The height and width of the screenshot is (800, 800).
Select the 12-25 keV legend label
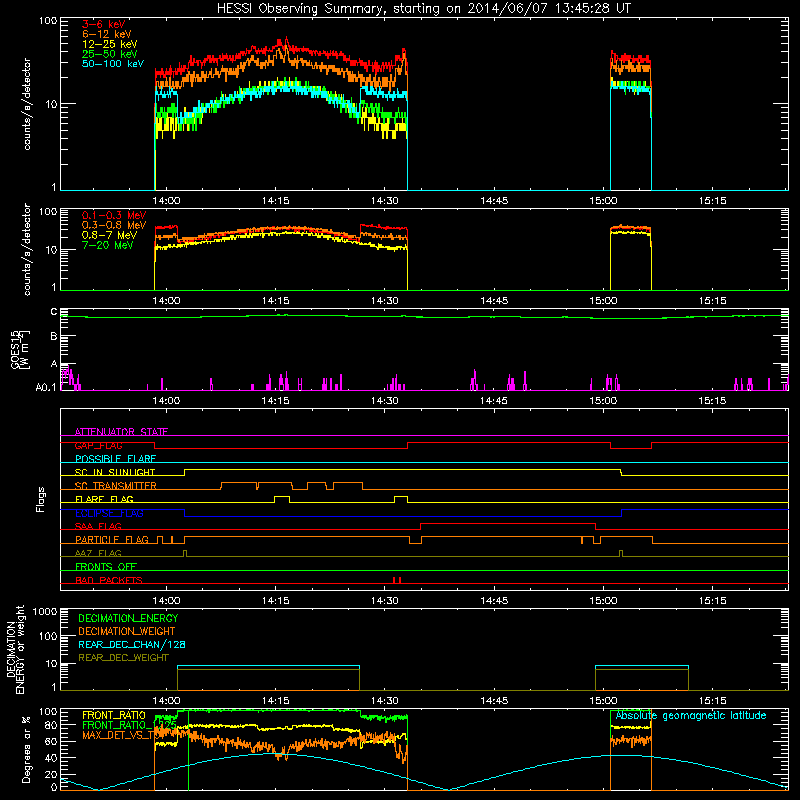coord(110,44)
